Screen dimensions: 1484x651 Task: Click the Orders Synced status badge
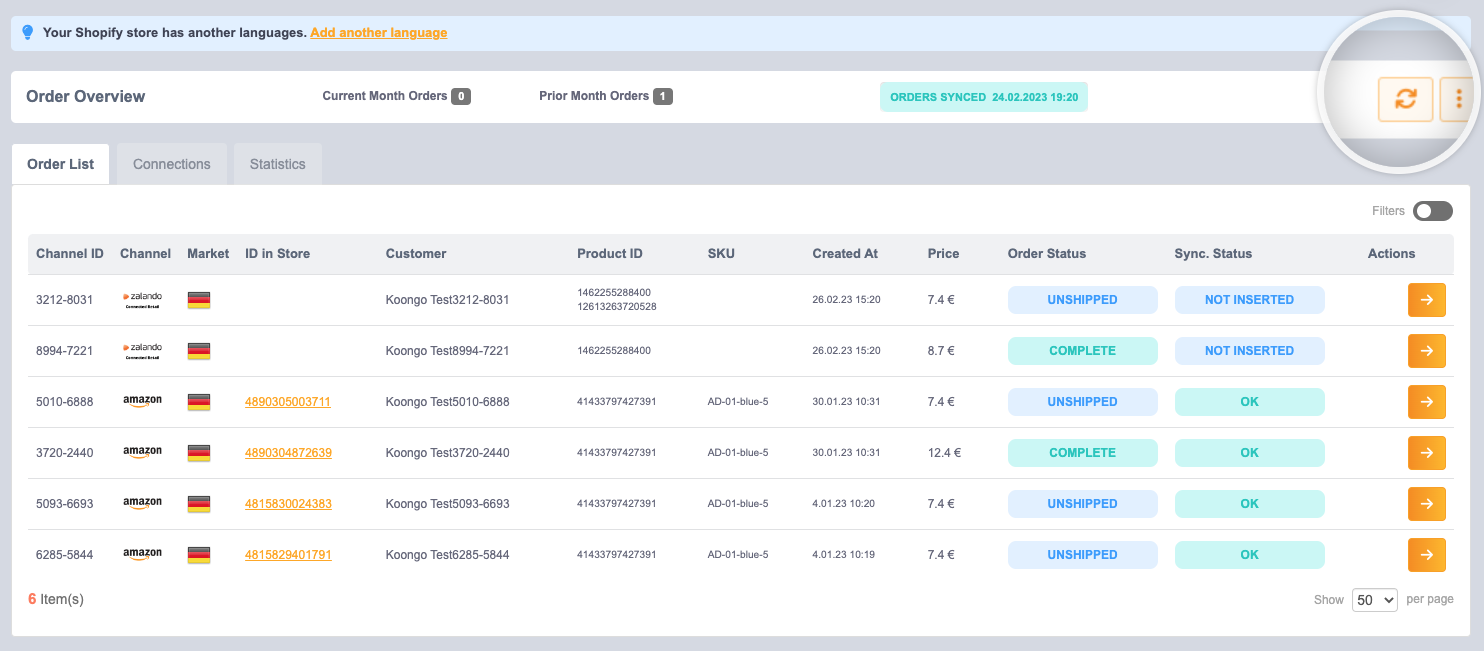tap(984, 97)
